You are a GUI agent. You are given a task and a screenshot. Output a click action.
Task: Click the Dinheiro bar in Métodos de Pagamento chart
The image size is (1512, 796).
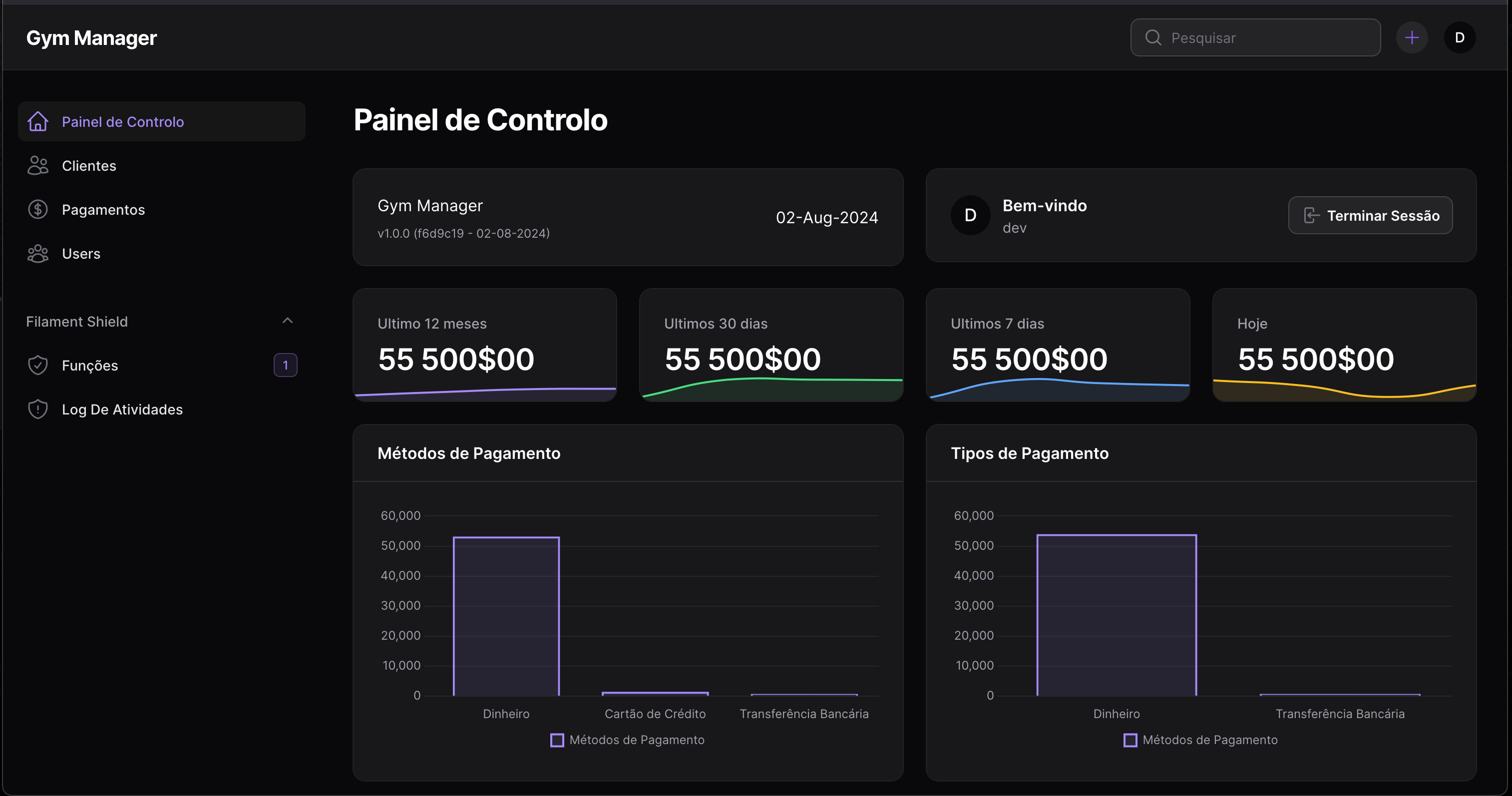(506, 616)
